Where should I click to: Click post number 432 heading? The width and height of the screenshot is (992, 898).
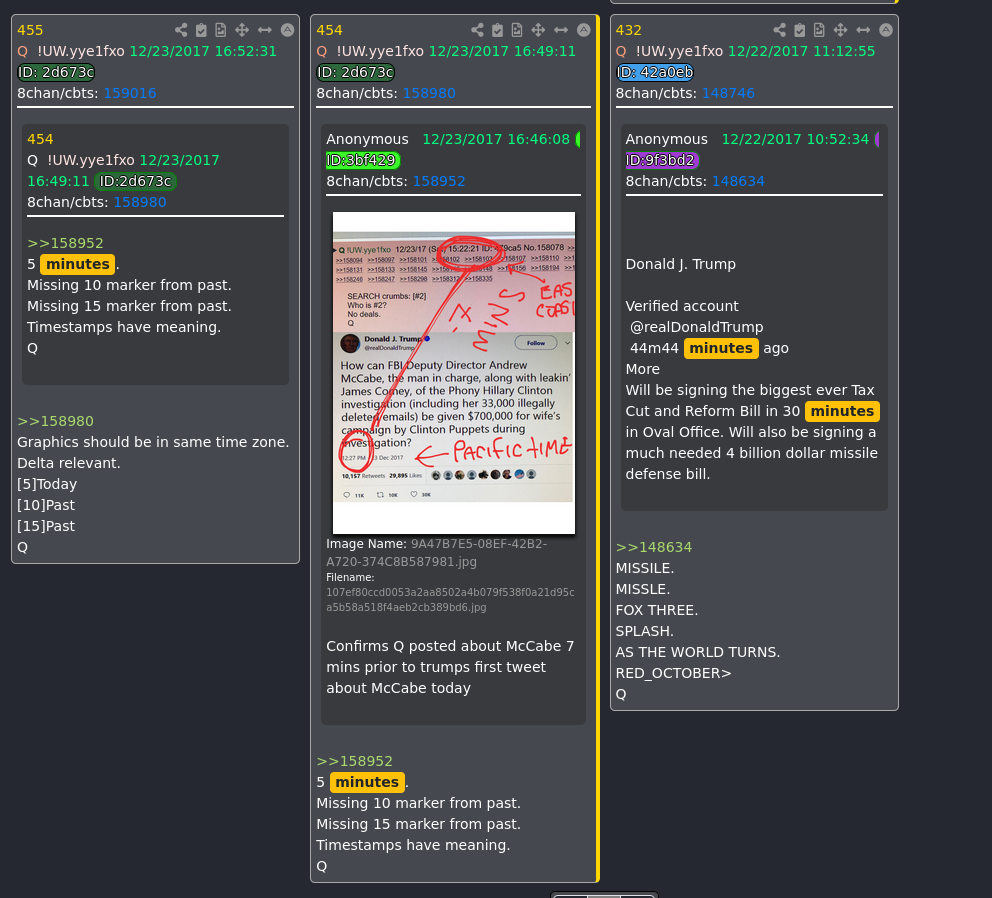point(629,30)
